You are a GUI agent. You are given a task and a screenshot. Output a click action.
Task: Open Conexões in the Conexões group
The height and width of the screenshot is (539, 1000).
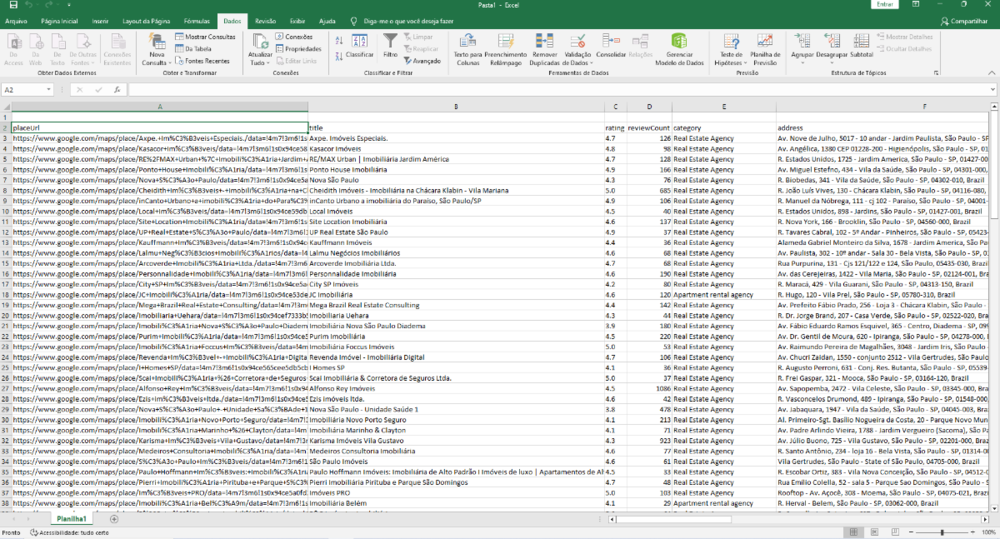point(294,37)
